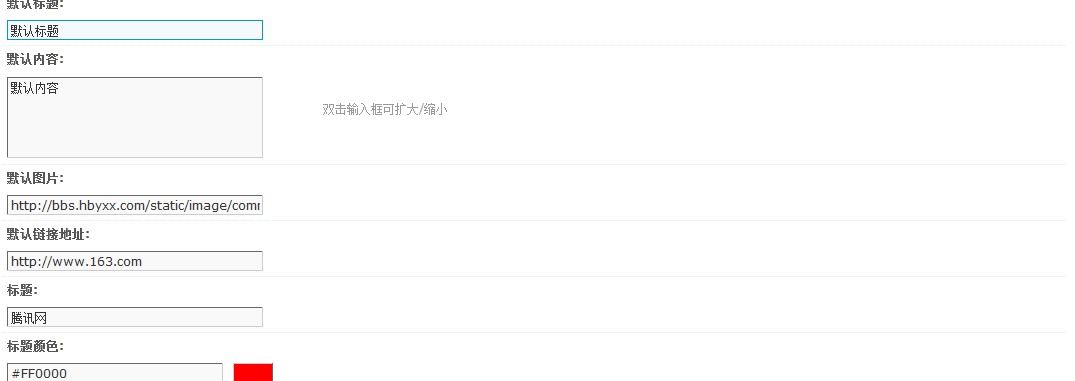Image resolution: width=1075 pixels, height=381 pixels.
Task: Click the http://www.163.com link address field
Action: click(134, 261)
